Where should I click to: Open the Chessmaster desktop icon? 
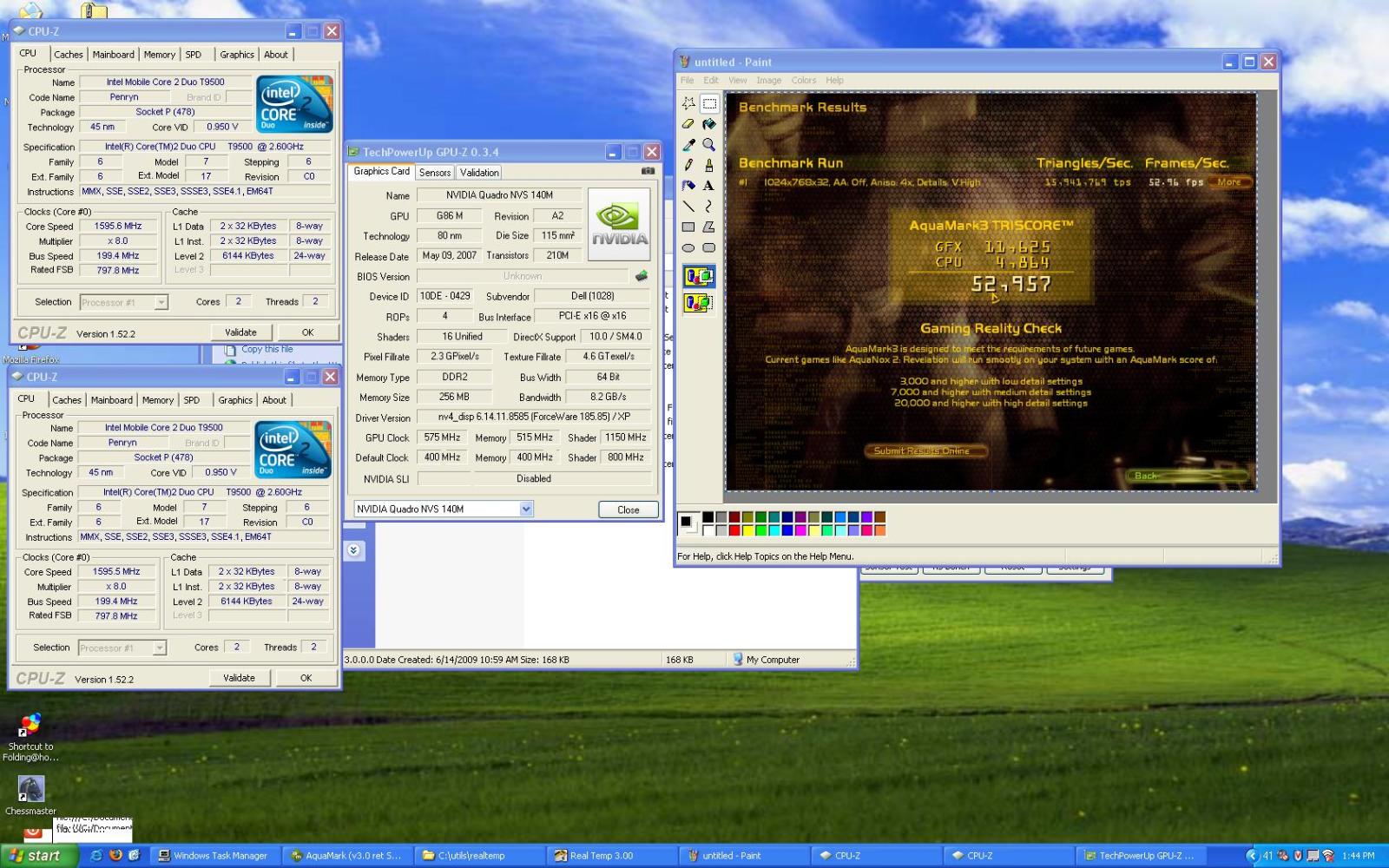click(x=30, y=795)
